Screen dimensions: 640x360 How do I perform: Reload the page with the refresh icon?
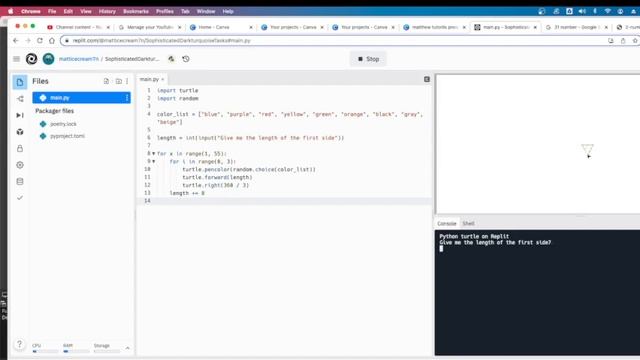[x=40, y=40]
